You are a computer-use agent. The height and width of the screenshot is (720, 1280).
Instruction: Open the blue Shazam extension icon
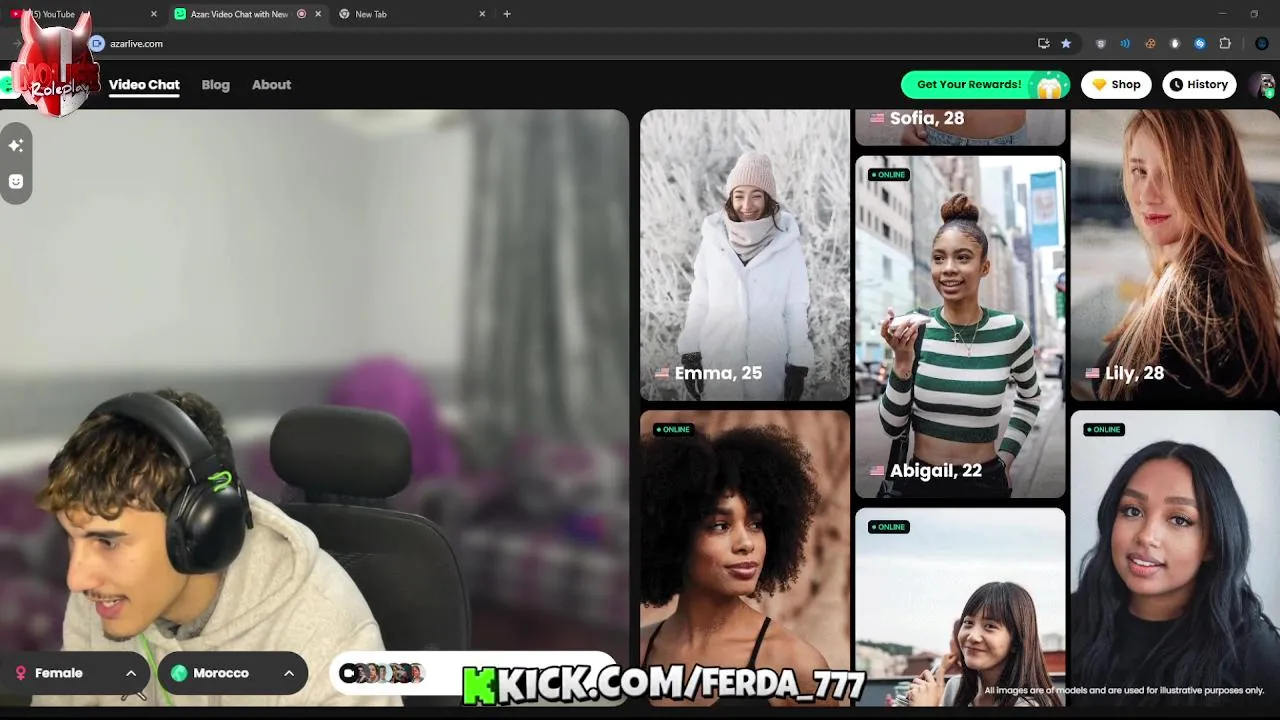1200,43
